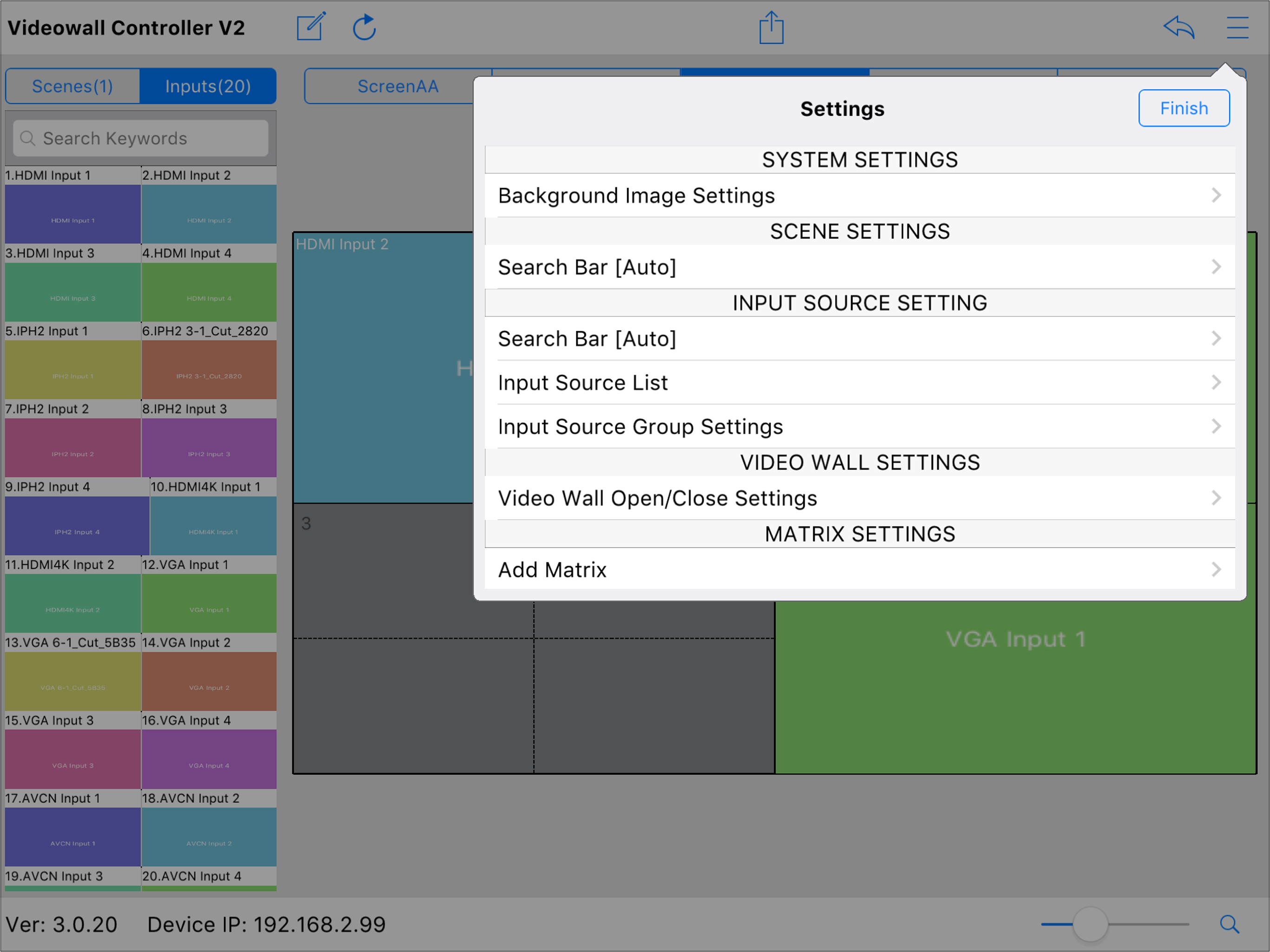Switch to the Scenes(1) tab
Screen dimensions: 1270x952
[73, 86]
